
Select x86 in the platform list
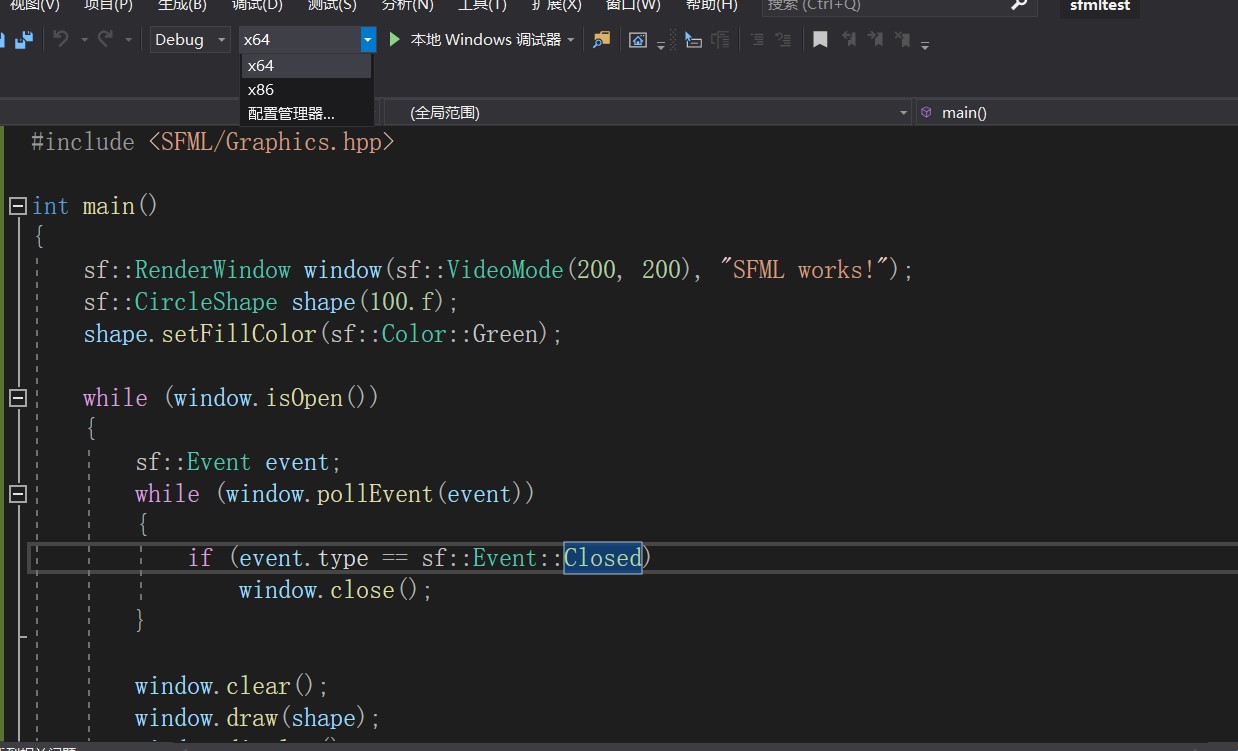point(306,90)
